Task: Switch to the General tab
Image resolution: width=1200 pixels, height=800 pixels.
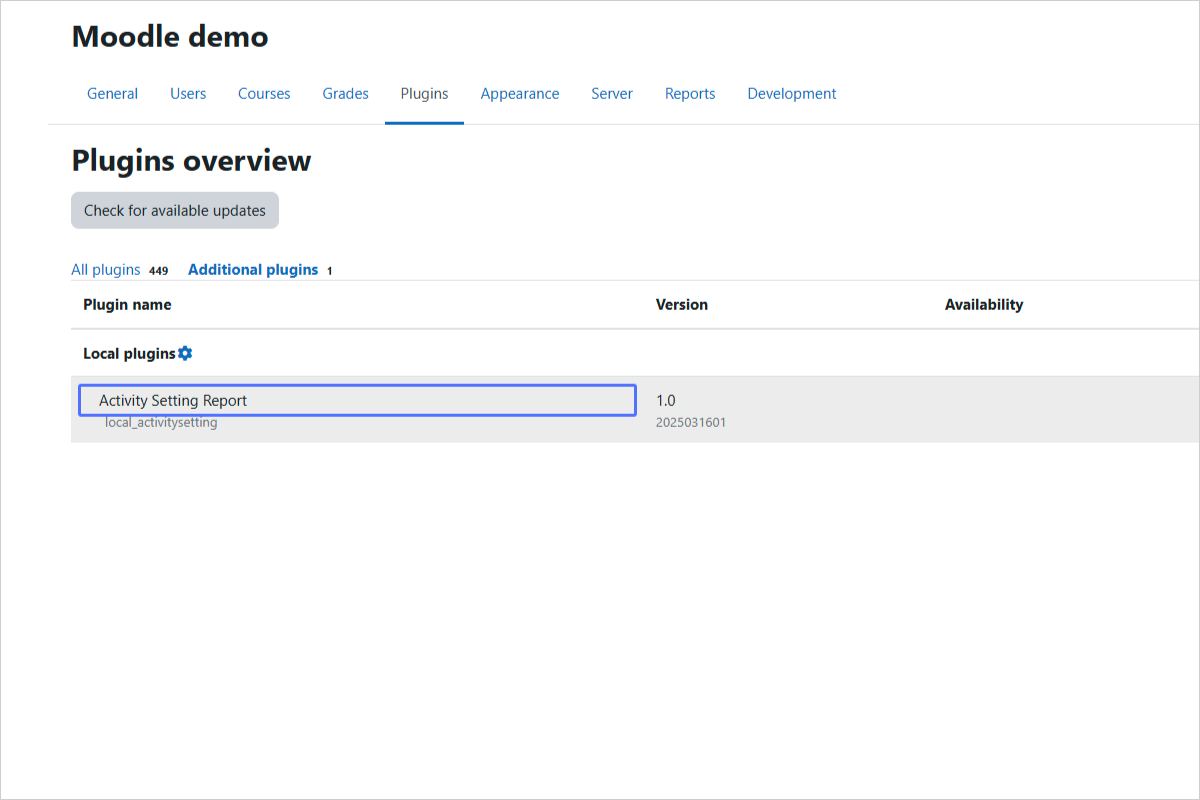Action: [x=112, y=94]
